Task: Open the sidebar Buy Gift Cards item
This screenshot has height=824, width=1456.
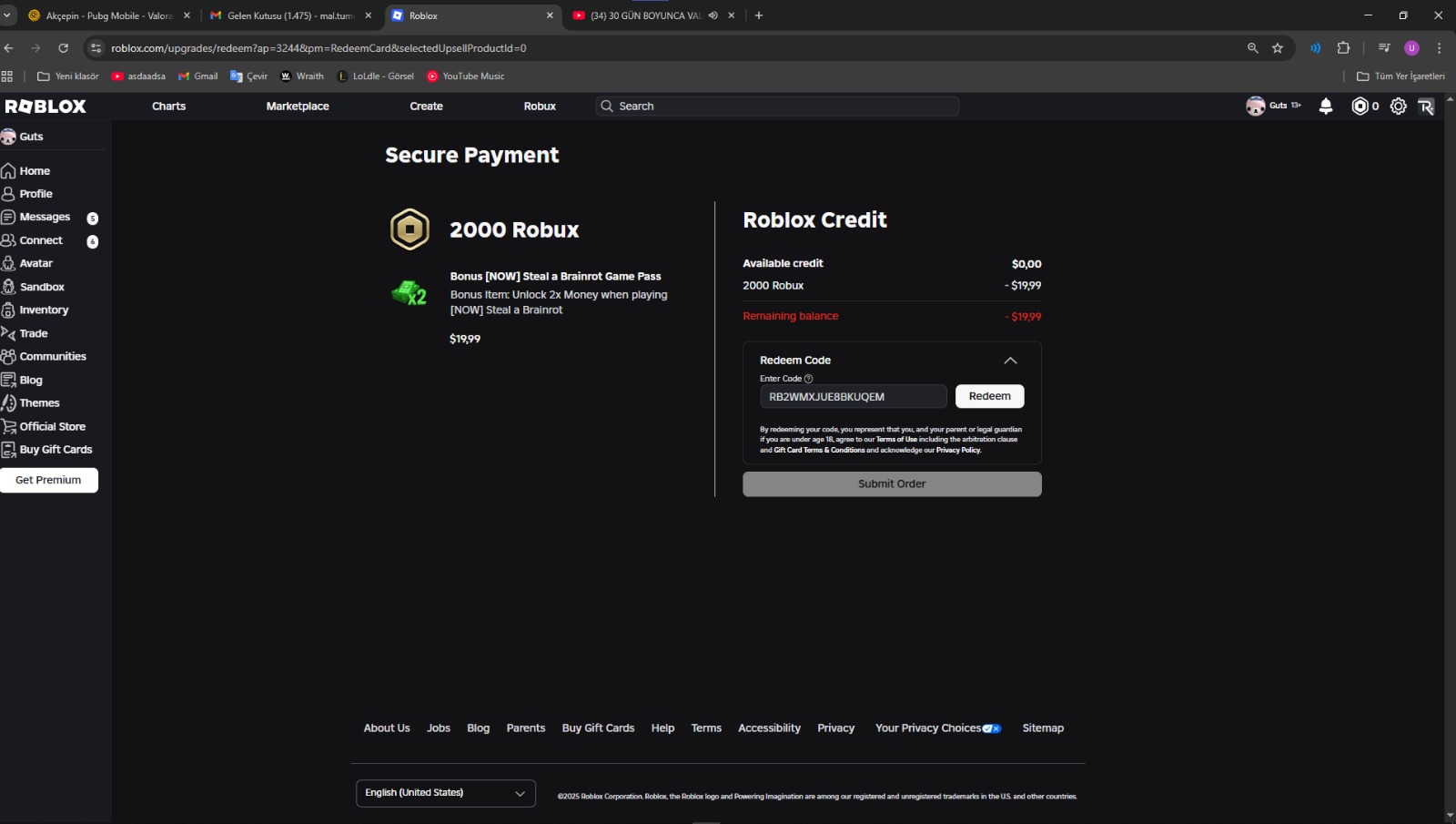Action: [x=47, y=450]
